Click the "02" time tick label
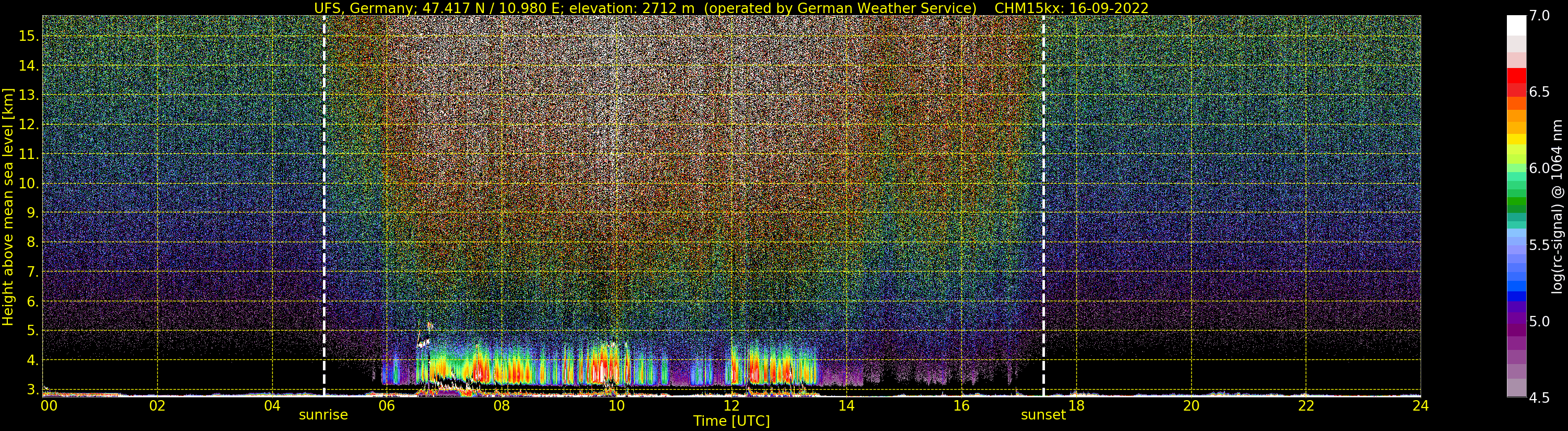Image resolution: width=1568 pixels, height=431 pixels. [x=157, y=406]
